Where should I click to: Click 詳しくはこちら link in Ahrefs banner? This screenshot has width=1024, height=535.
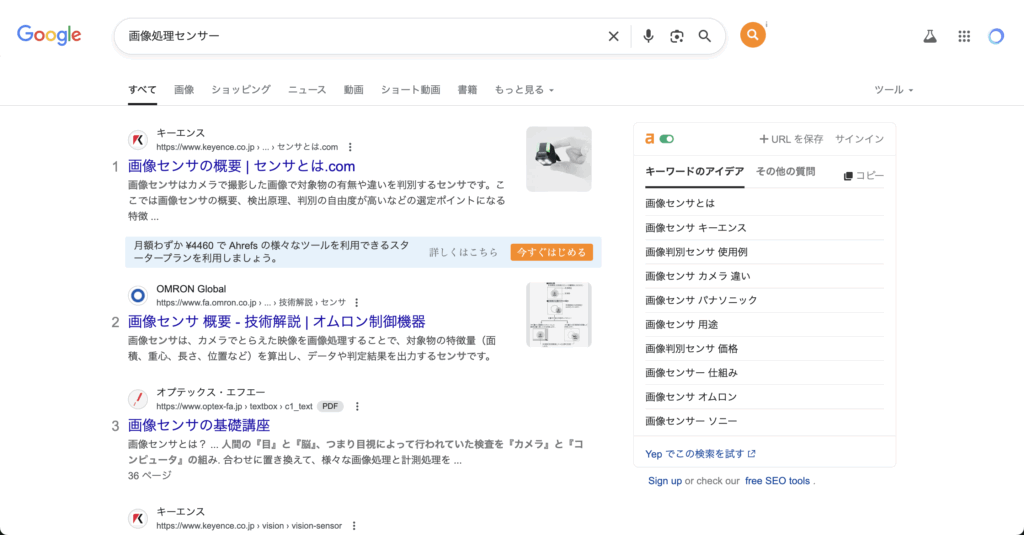pos(464,252)
